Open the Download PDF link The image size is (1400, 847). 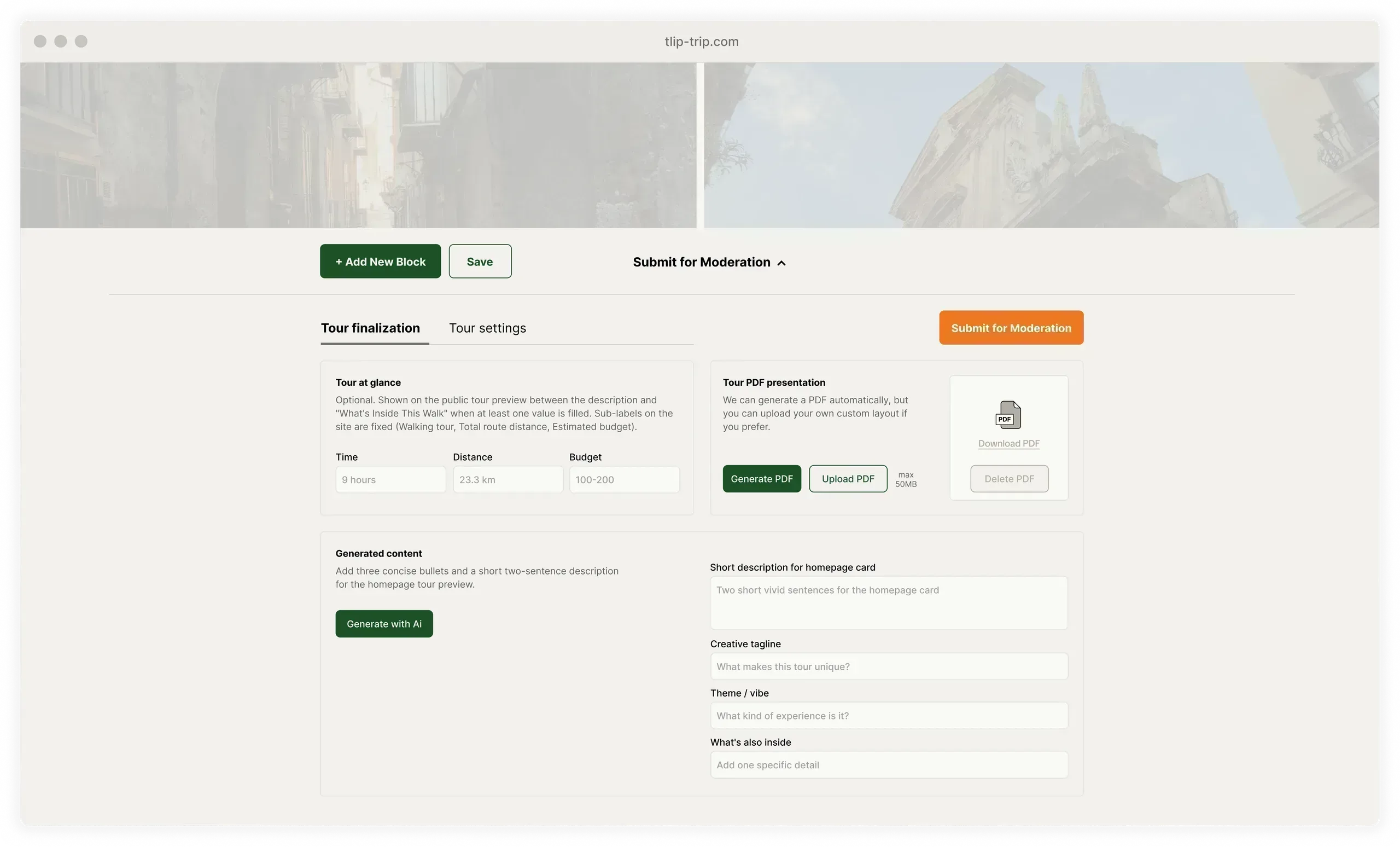tap(1008, 443)
